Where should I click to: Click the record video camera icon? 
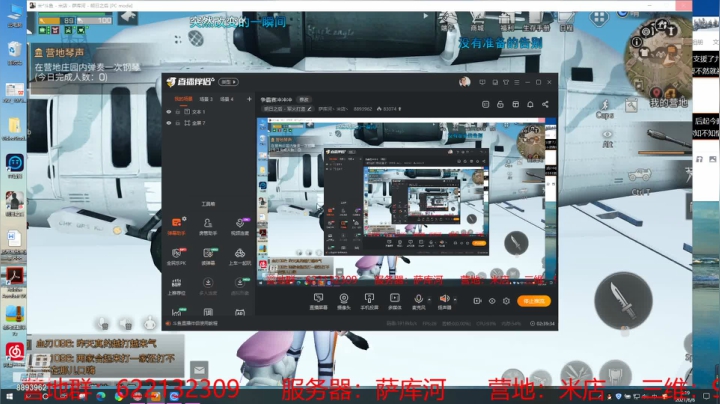(477, 301)
